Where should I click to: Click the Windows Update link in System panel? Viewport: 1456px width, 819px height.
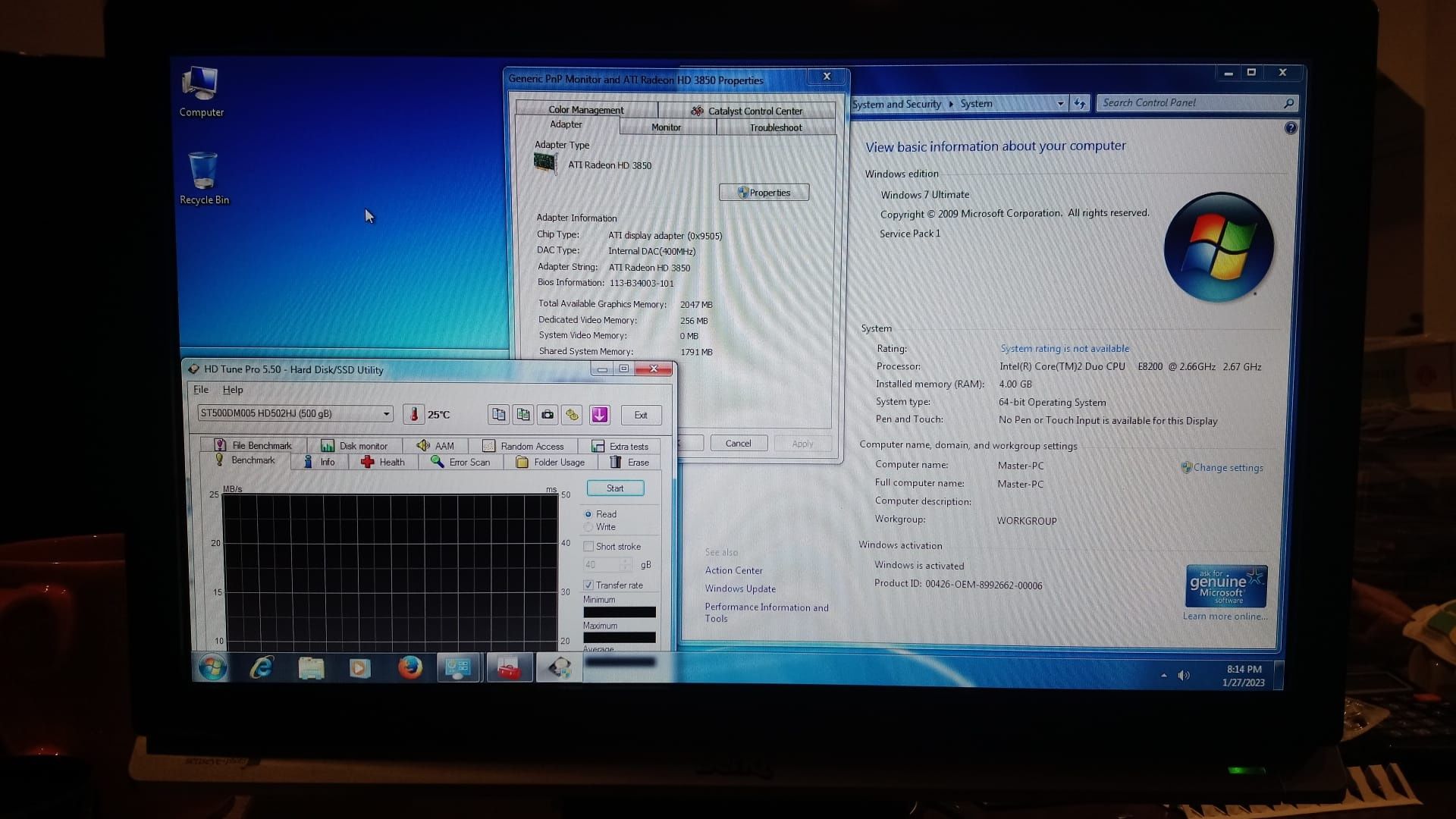[x=740, y=588]
